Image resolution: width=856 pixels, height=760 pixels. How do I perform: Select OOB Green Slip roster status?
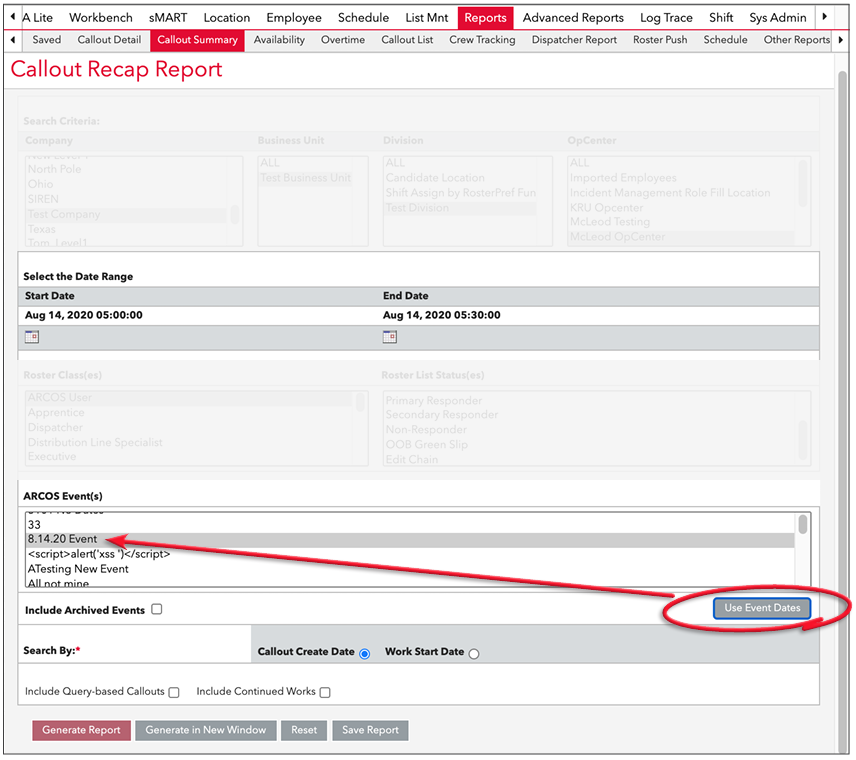coord(590,445)
